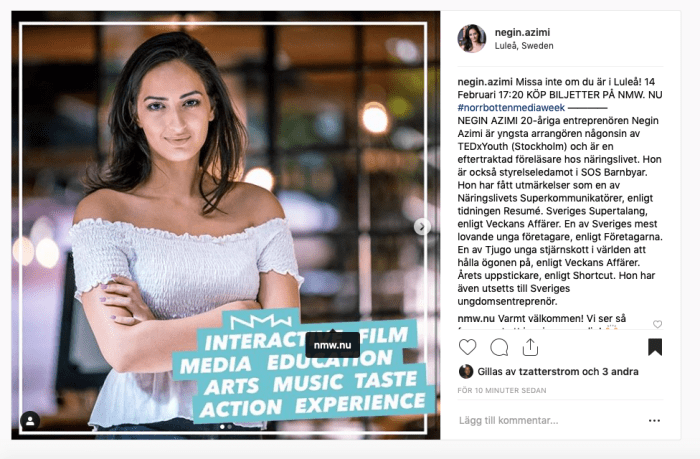Toggle the bookmark save icon
The image size is (700, 459).
[x=655, y=347]
